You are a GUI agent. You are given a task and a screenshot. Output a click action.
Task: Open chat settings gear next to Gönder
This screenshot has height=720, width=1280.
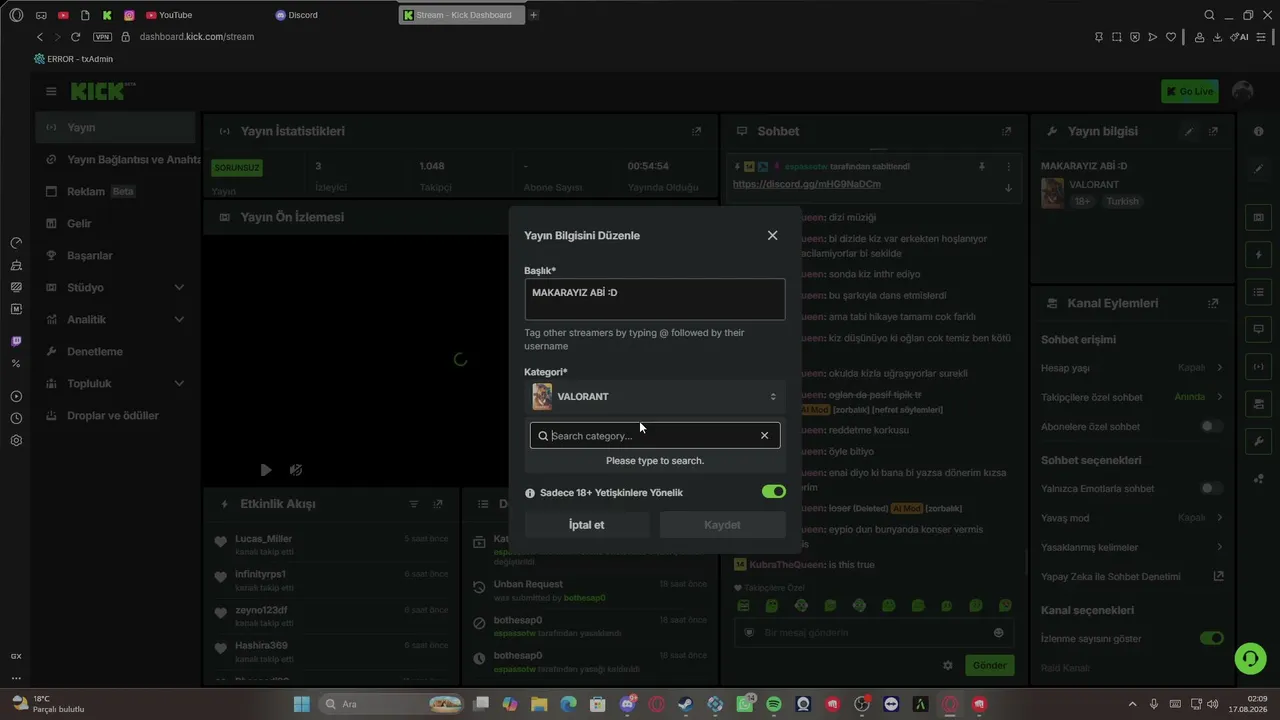948,665
